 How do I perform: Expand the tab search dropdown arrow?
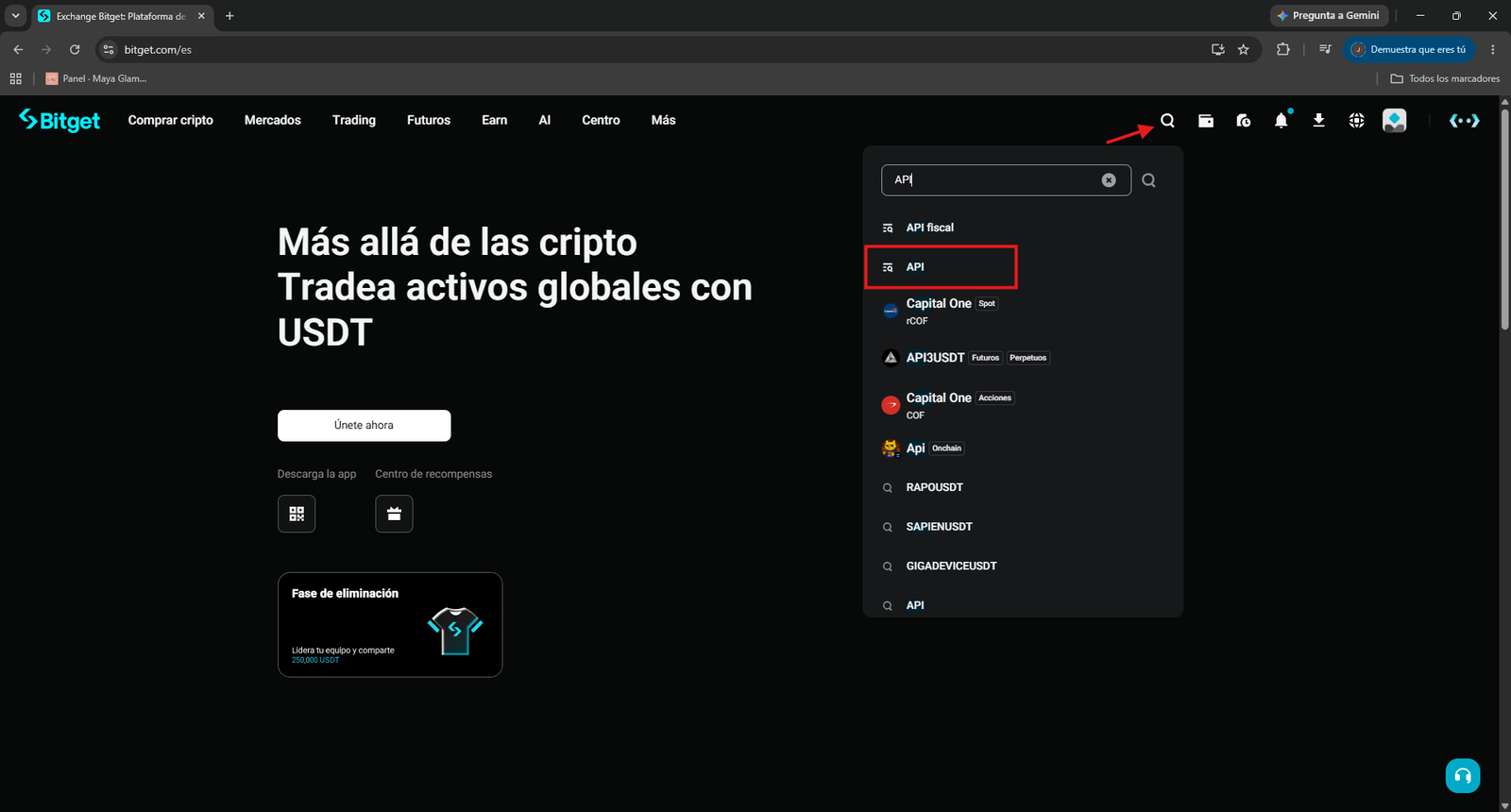(x=15, y=16)
